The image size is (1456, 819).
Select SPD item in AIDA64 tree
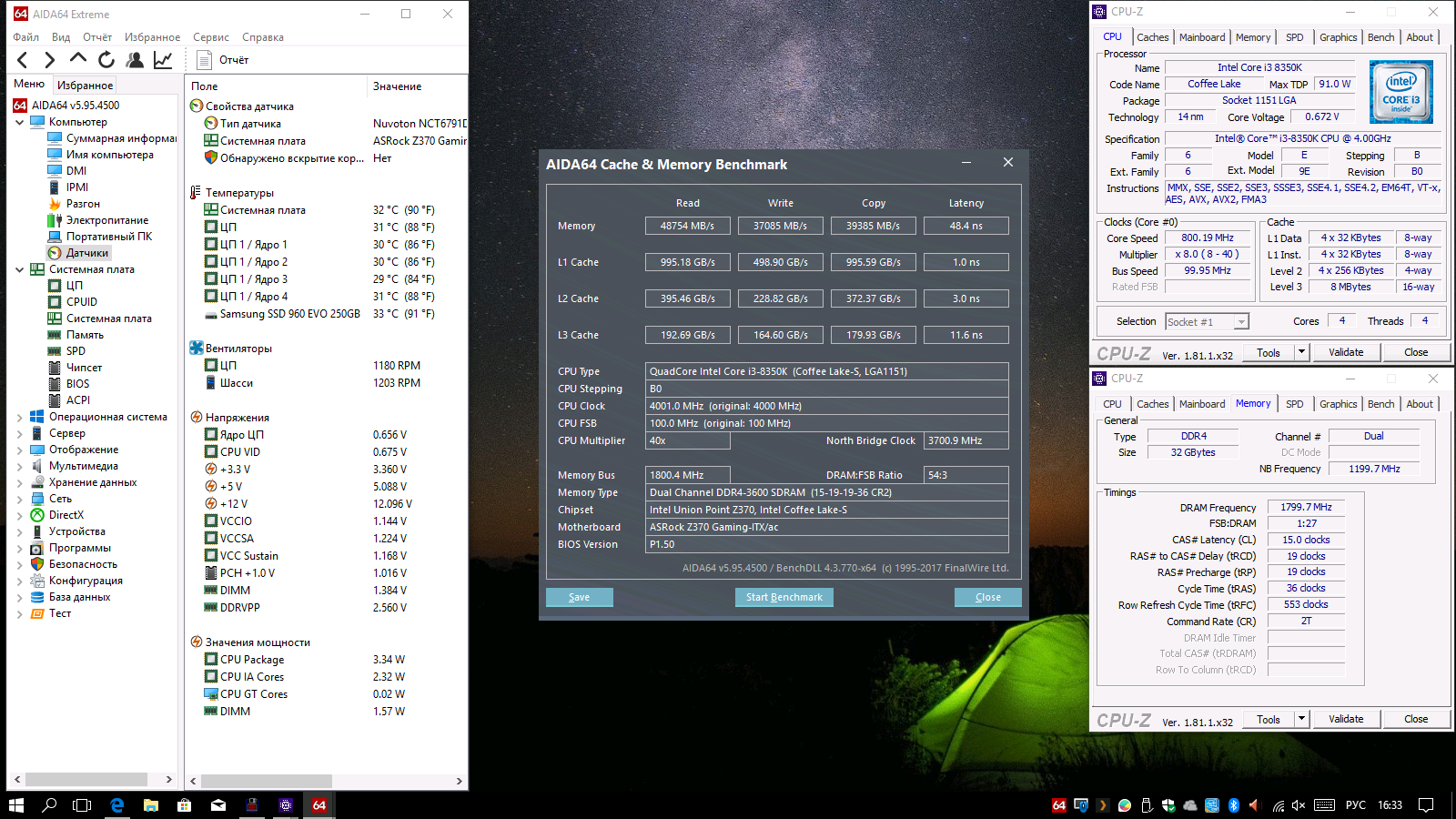(x=76, y=351)
